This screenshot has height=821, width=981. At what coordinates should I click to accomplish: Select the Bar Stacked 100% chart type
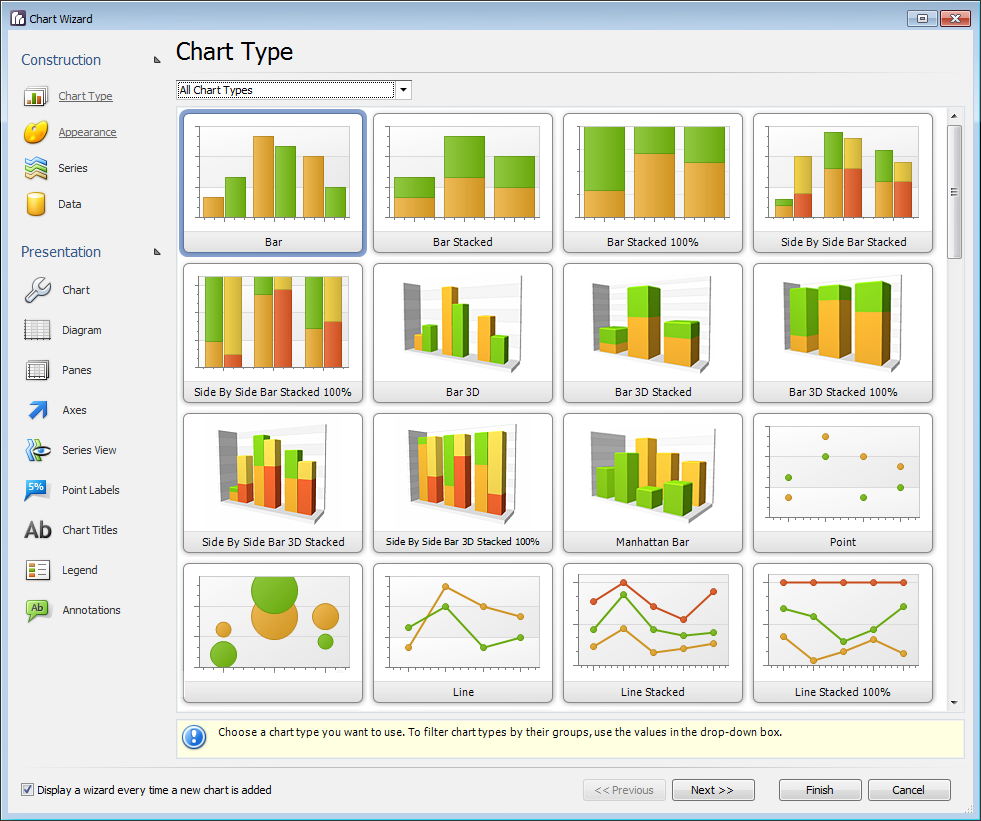[x=653, y=183]
